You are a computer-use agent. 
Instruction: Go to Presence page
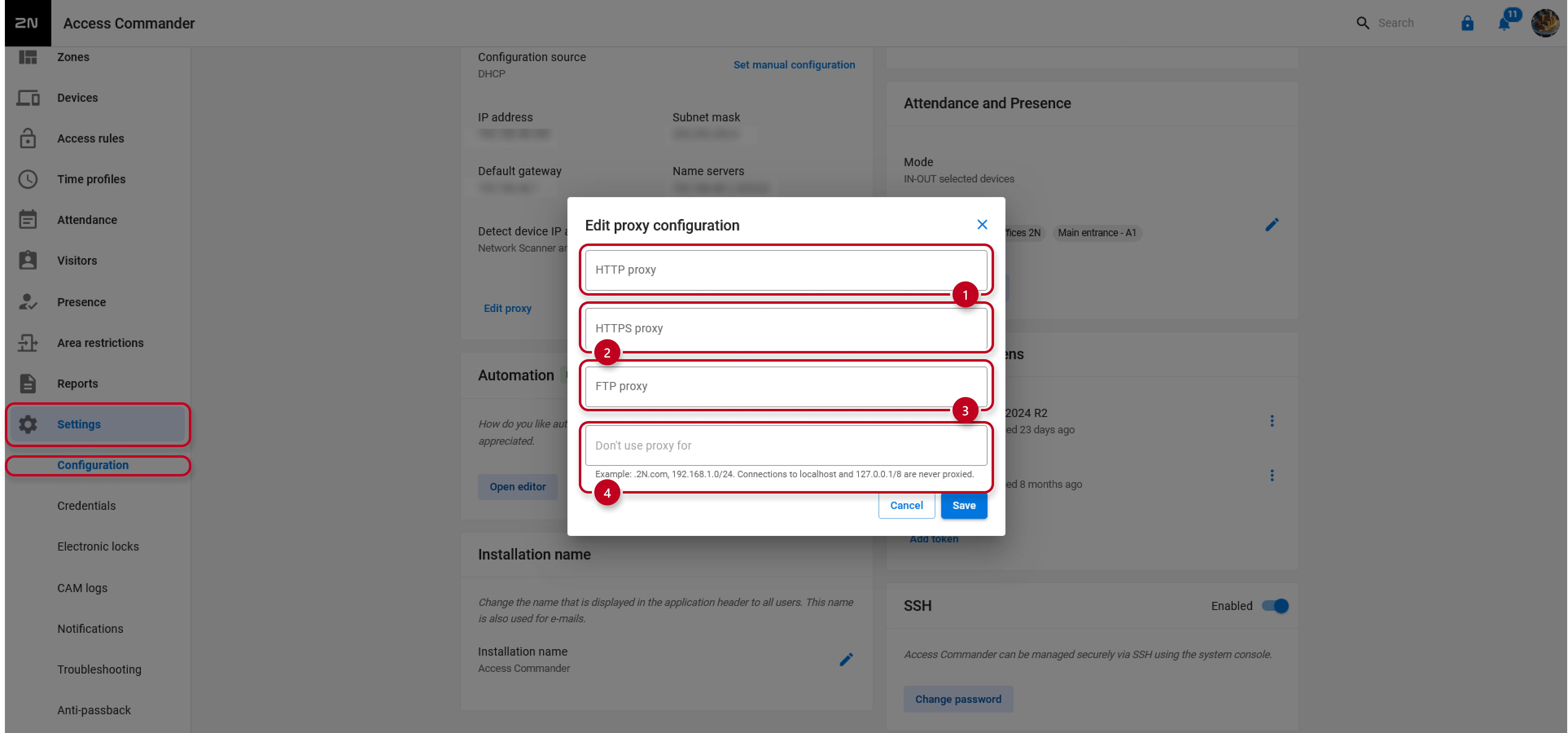[x=81, y=302]
